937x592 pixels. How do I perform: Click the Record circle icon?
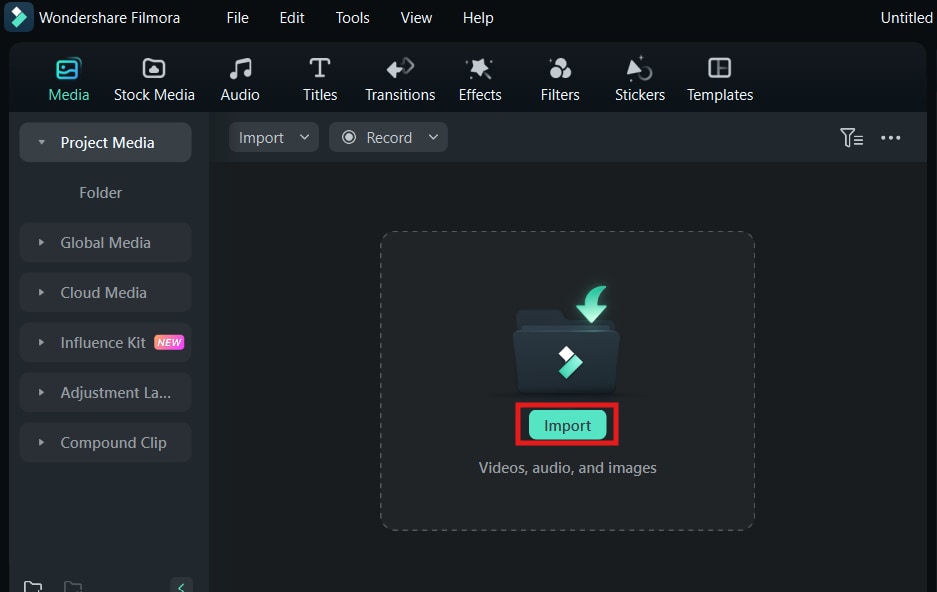tap(349, 137)
